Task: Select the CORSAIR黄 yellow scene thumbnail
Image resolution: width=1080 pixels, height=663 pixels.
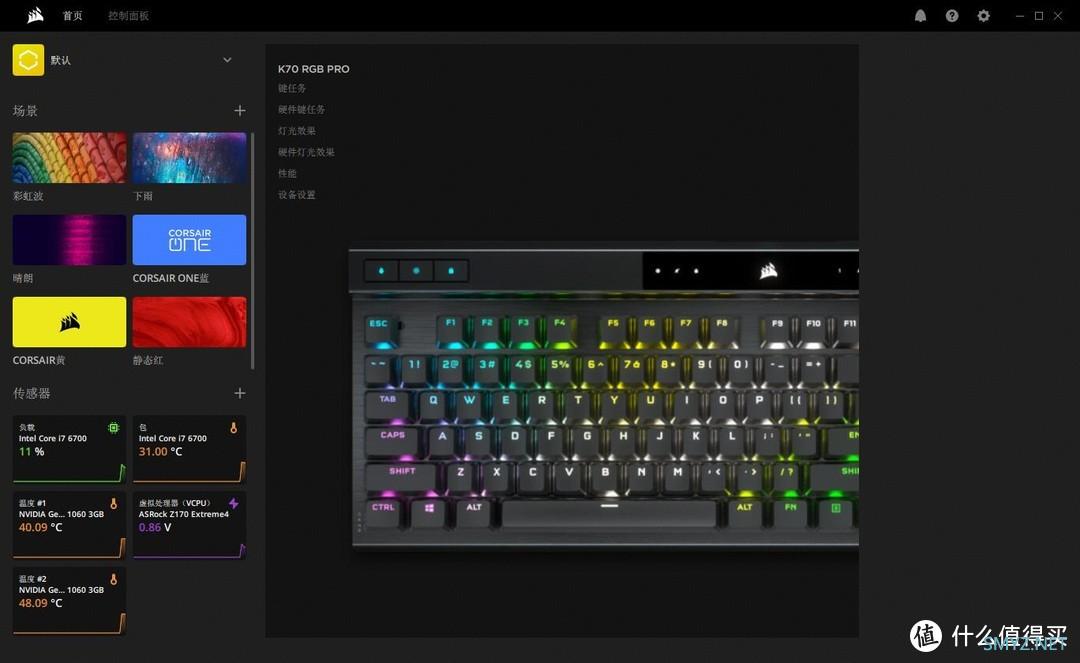Action: pyautogui.click(x=69, y=322)
